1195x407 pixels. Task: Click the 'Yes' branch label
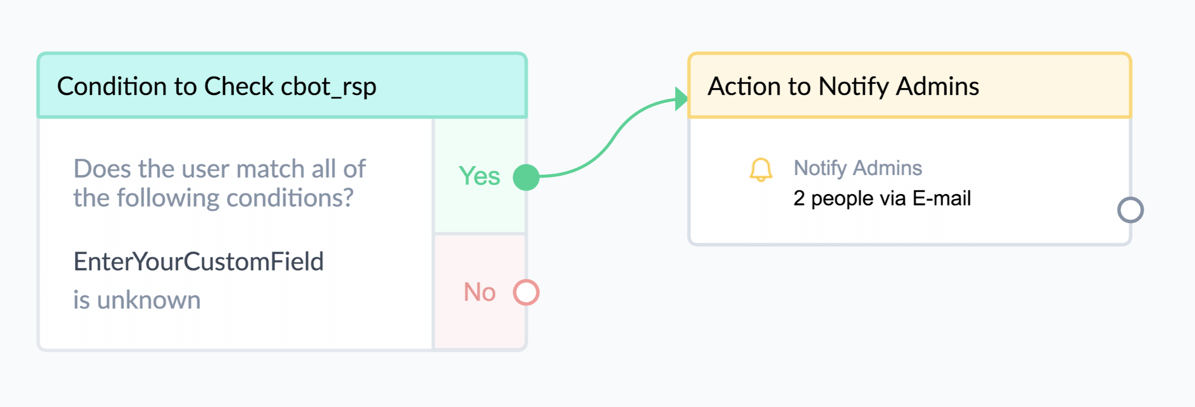(479, 176)
